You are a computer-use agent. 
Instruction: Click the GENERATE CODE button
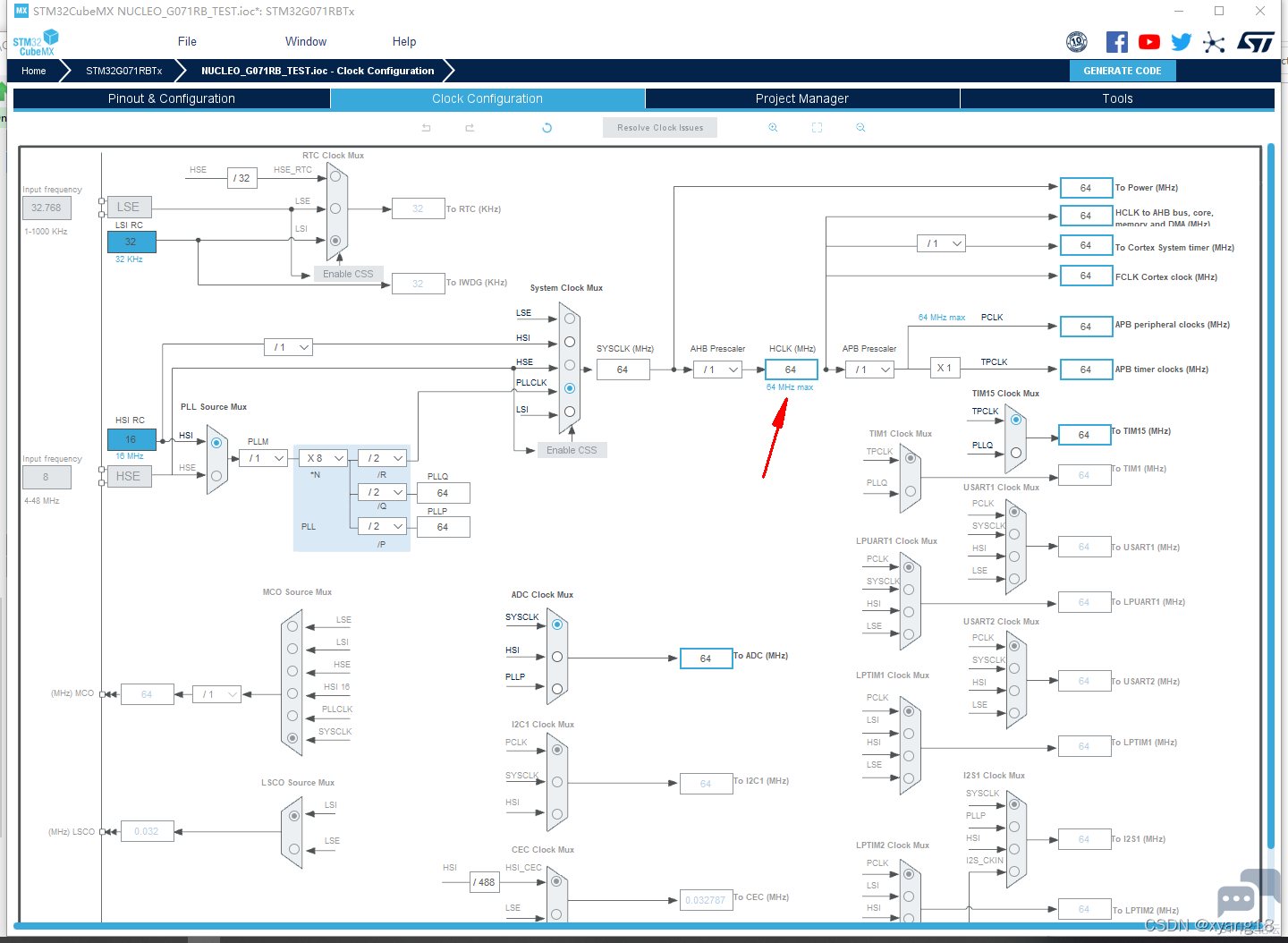point(1123,71)
